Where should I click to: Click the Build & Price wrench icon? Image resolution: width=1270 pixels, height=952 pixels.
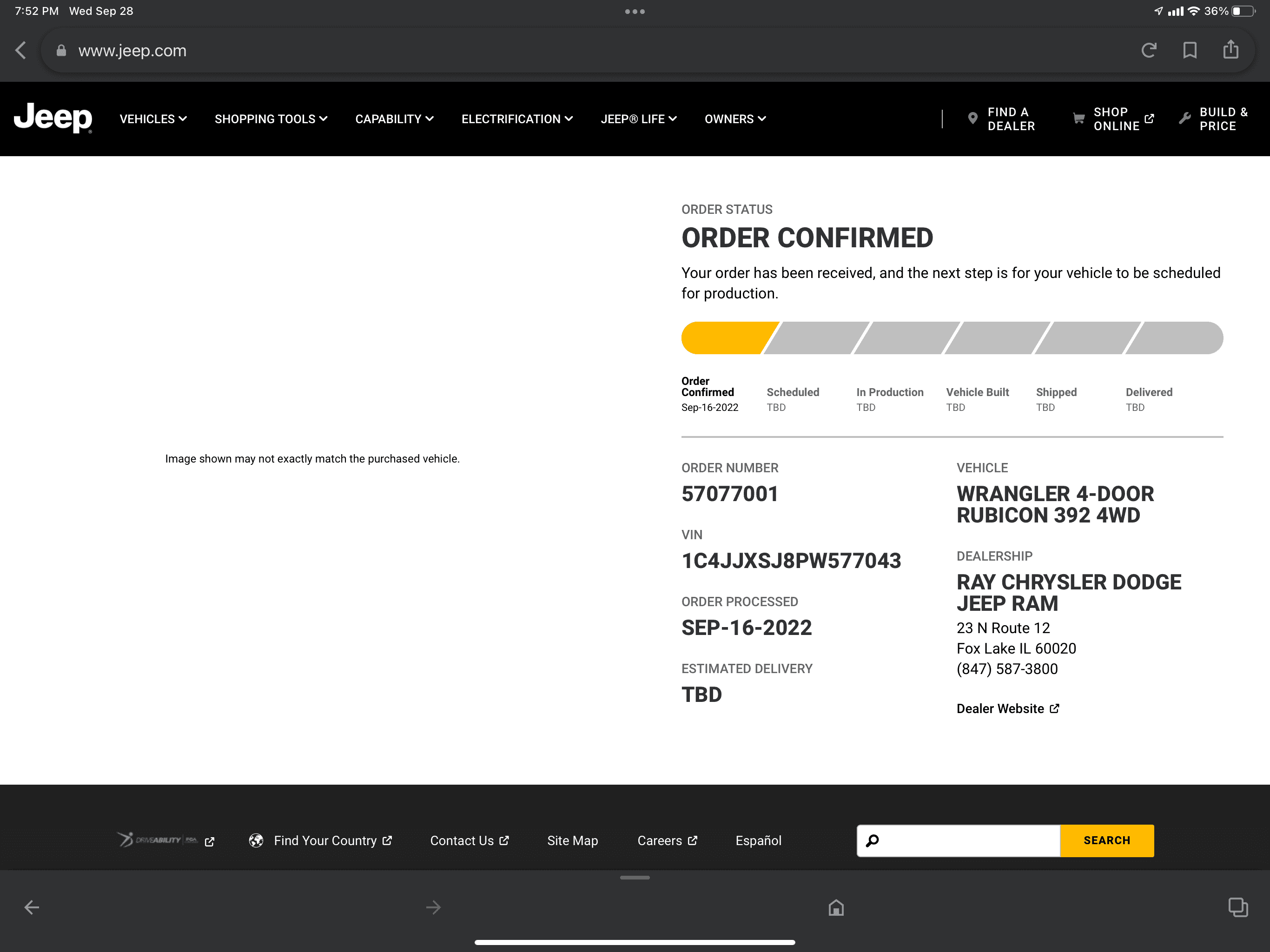pos(1184,118)
